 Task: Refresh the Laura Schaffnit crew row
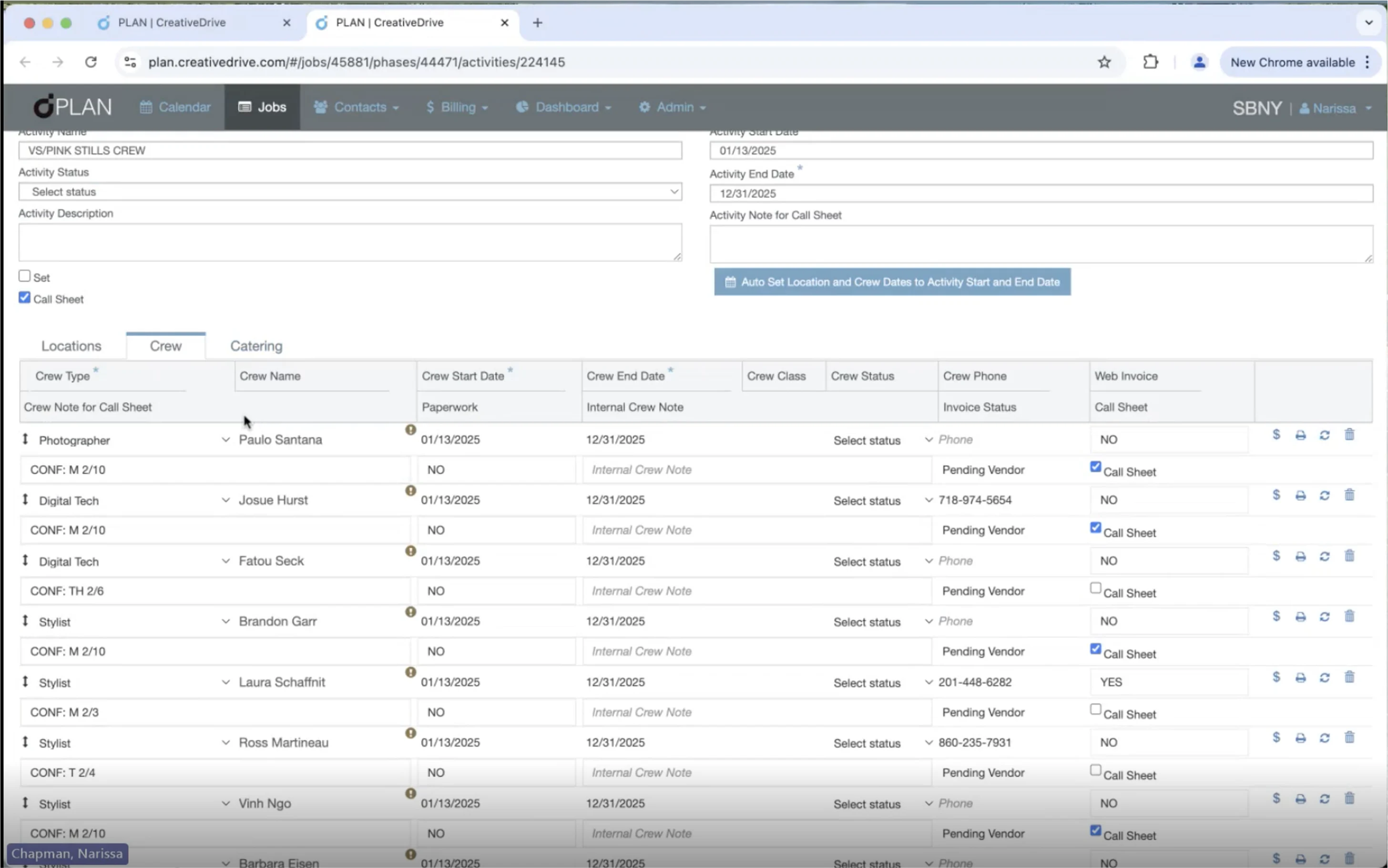pos(1325,677)
